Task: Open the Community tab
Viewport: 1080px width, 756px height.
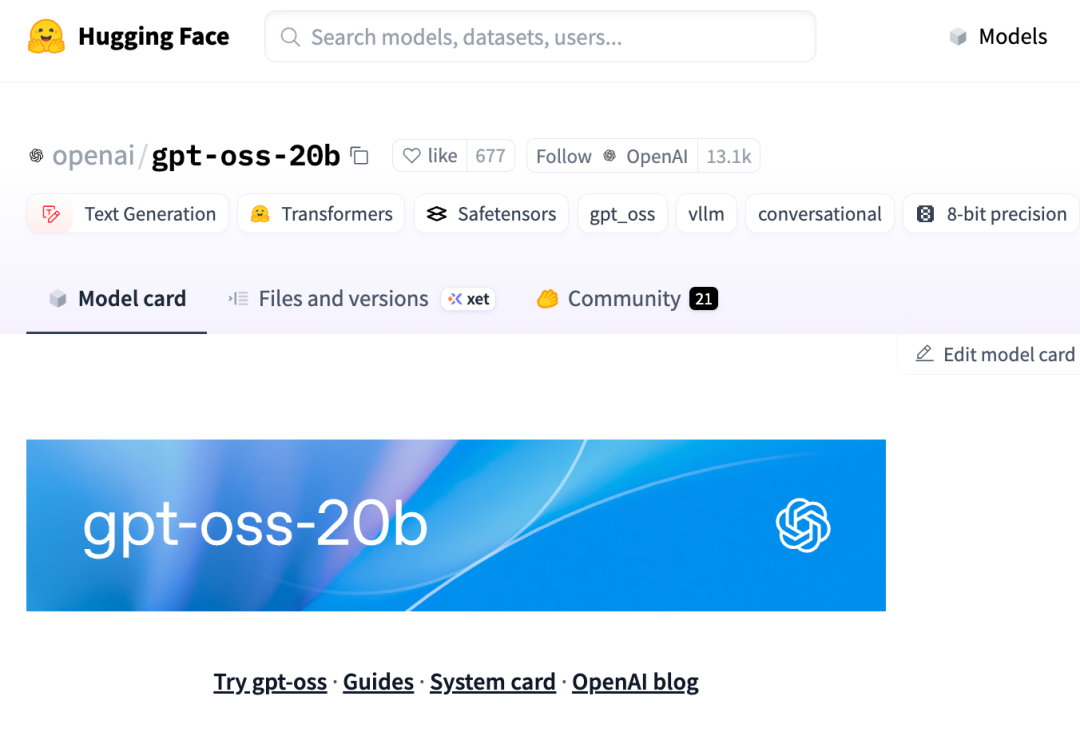Action: pyautogui.click(x=623, y=299)
